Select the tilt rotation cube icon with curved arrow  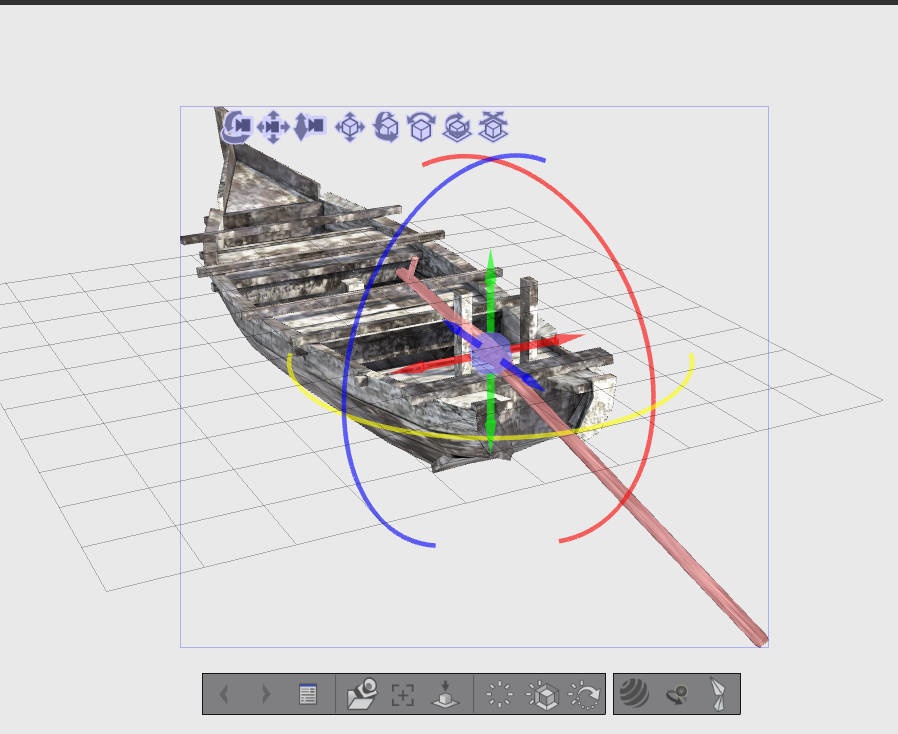(x=422, y=127)
